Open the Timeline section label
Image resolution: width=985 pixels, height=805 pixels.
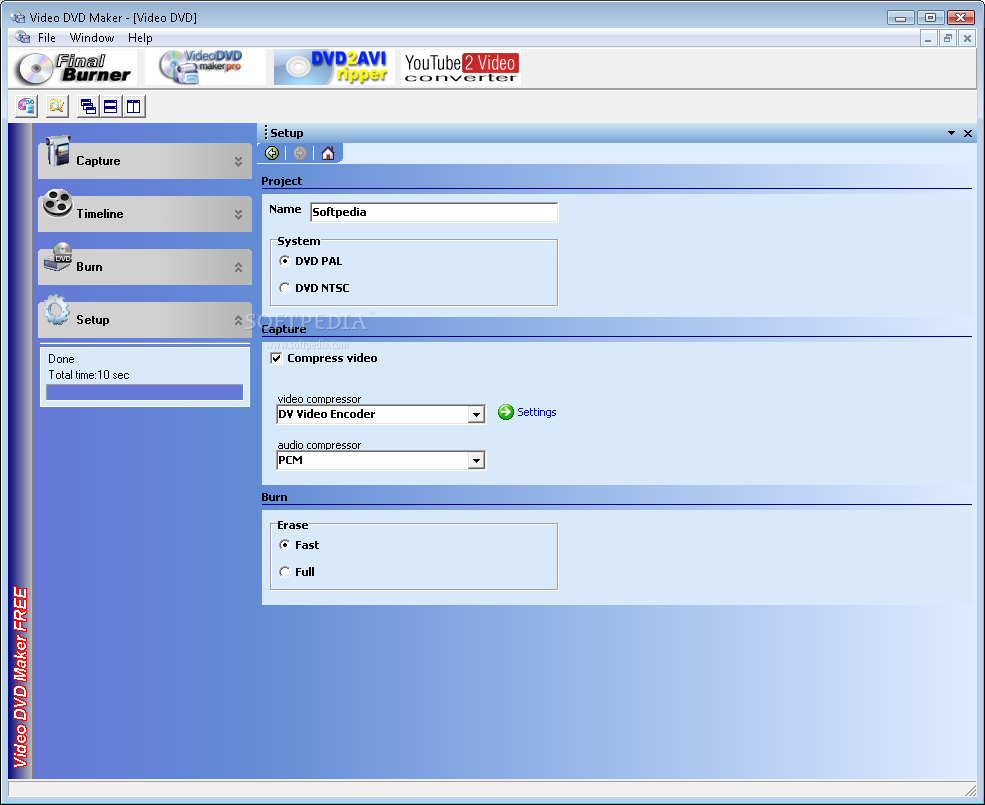tap(100, 214)
